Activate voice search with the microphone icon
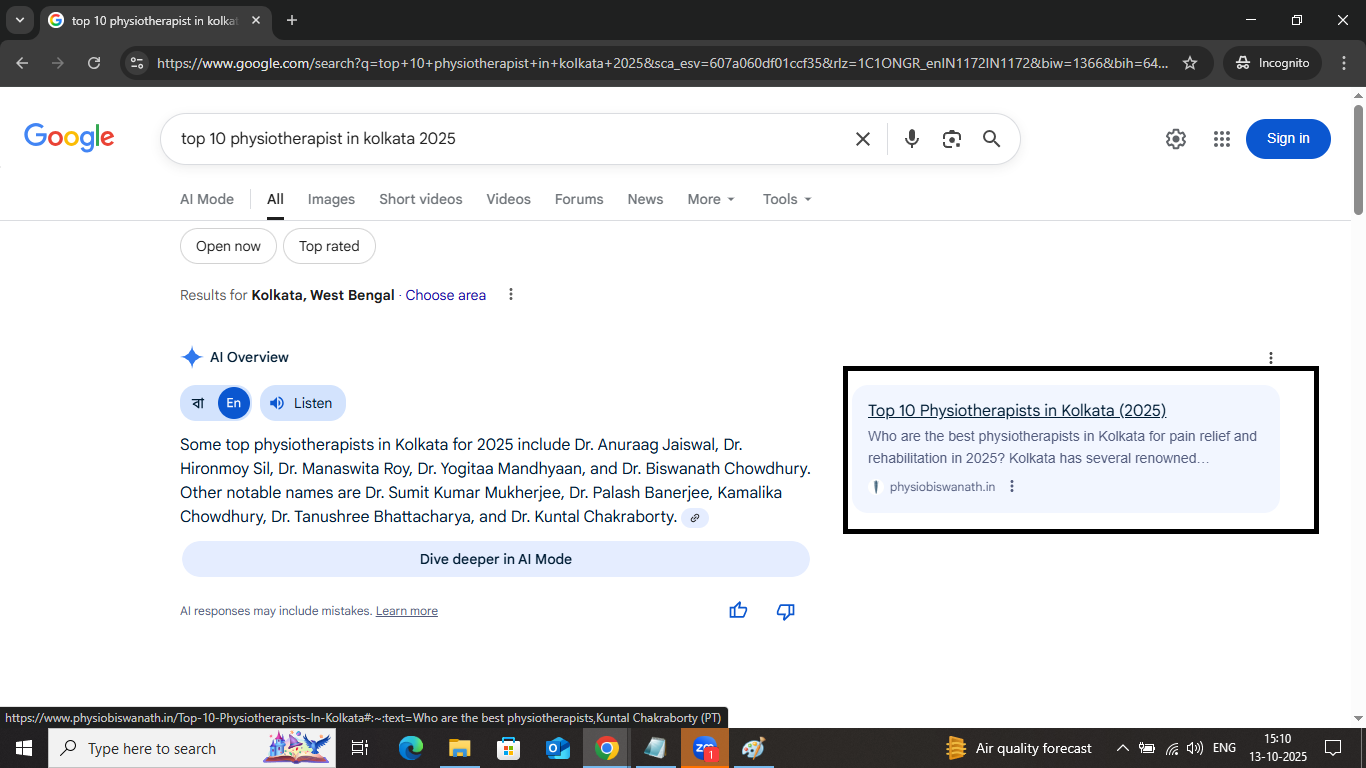Image resolution: width=1366 pixels, height=768 pixels. 911,139
